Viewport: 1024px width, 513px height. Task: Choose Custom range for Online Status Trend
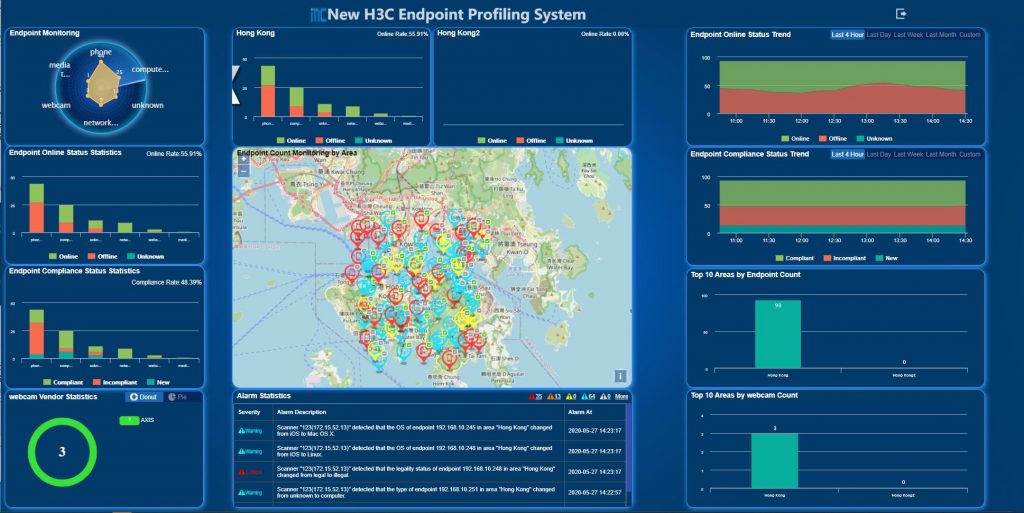click(970, 35)
